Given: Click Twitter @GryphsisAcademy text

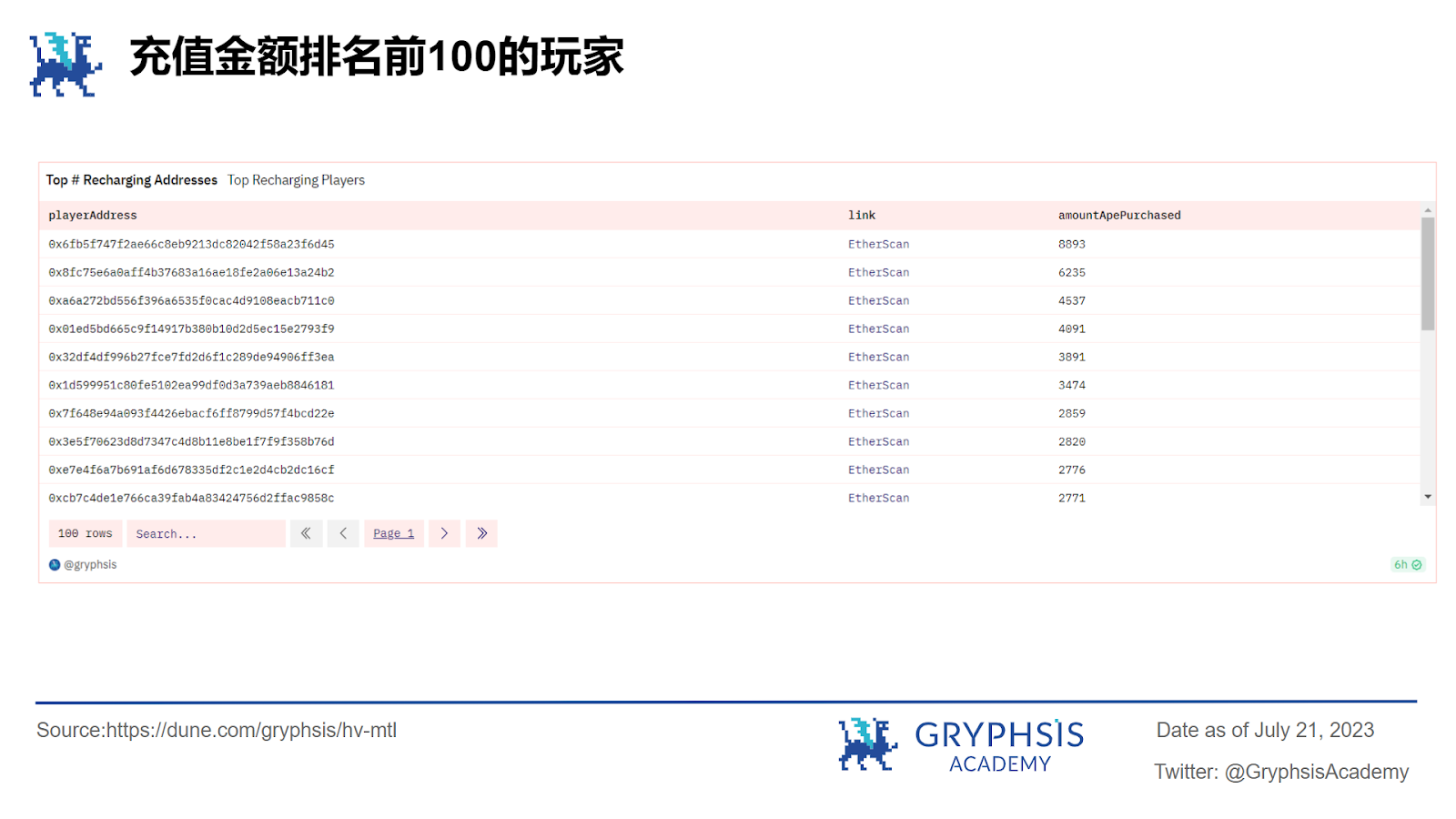Looking at the screenshot, I should [x=1281, y=772].
